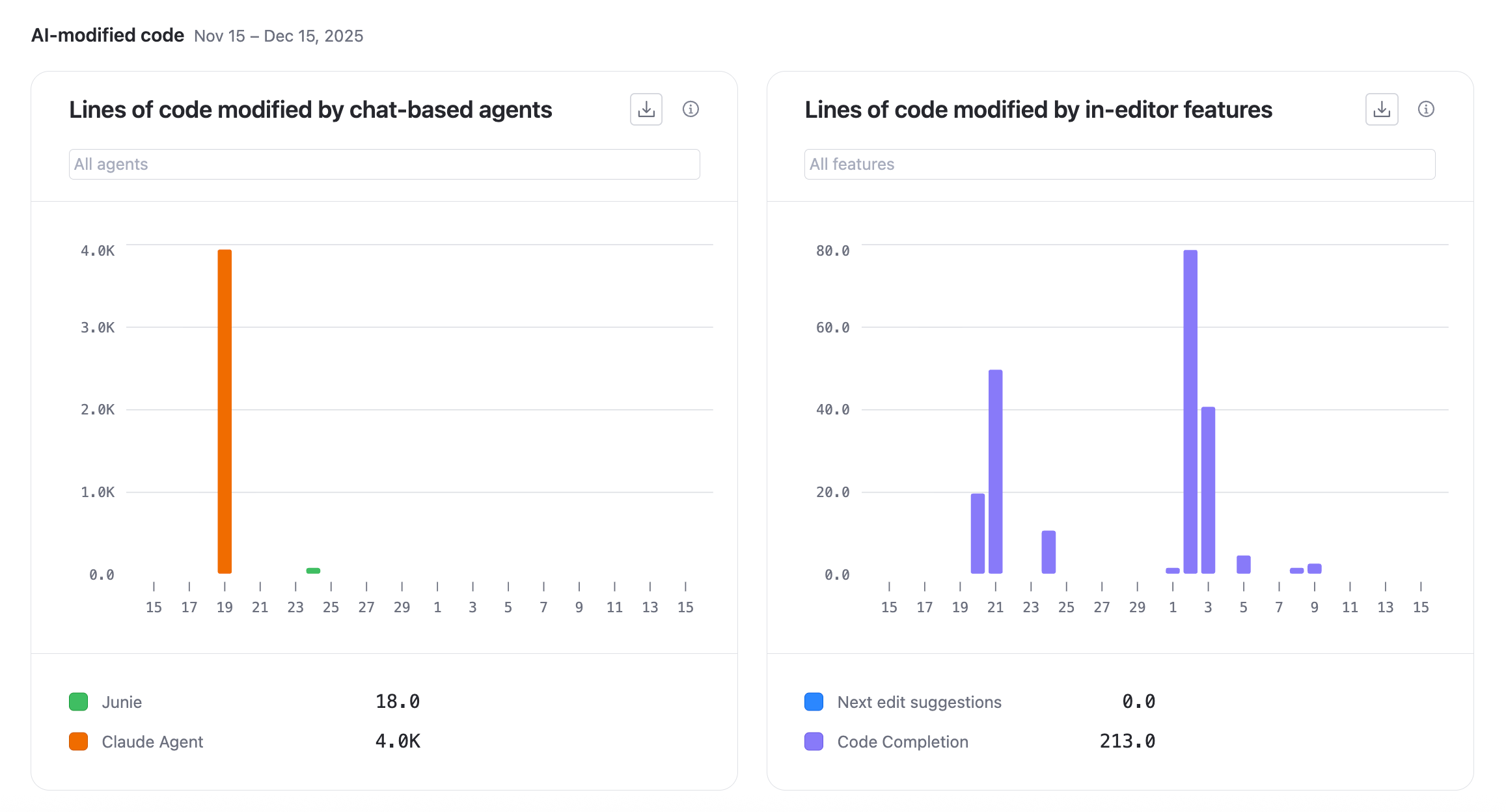Download in-editor features chart data
The height and width of the screenshot is (812, 1506).
[x=1381, y=109]
